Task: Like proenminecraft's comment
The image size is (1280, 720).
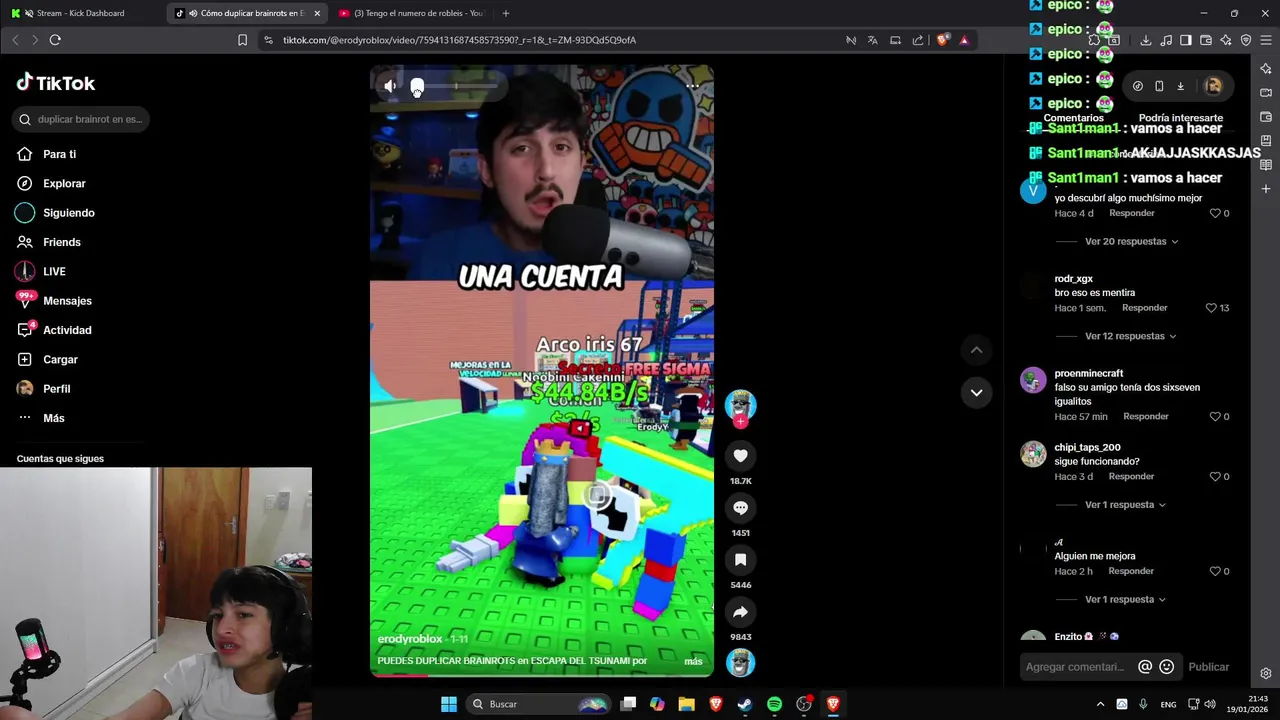Action: pos(1215,417)
